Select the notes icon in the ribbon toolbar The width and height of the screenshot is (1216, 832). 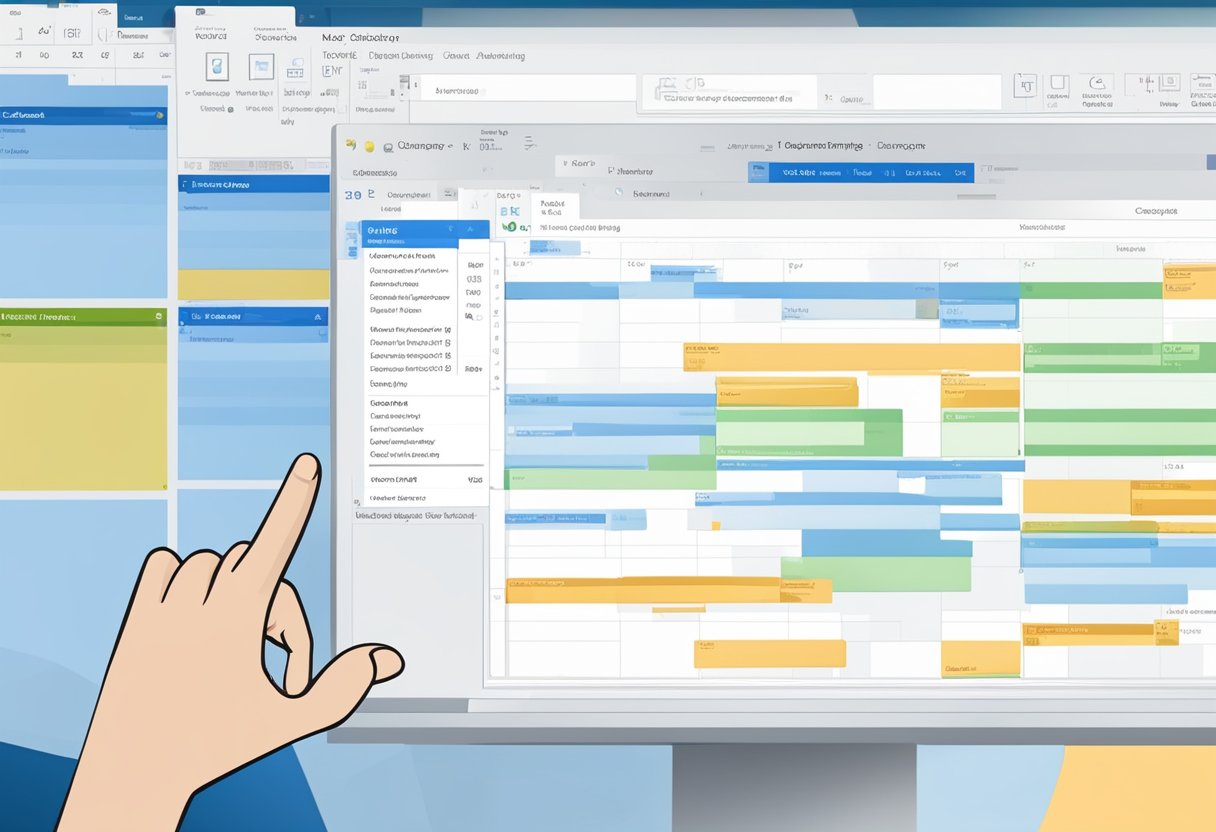[296, 68]
